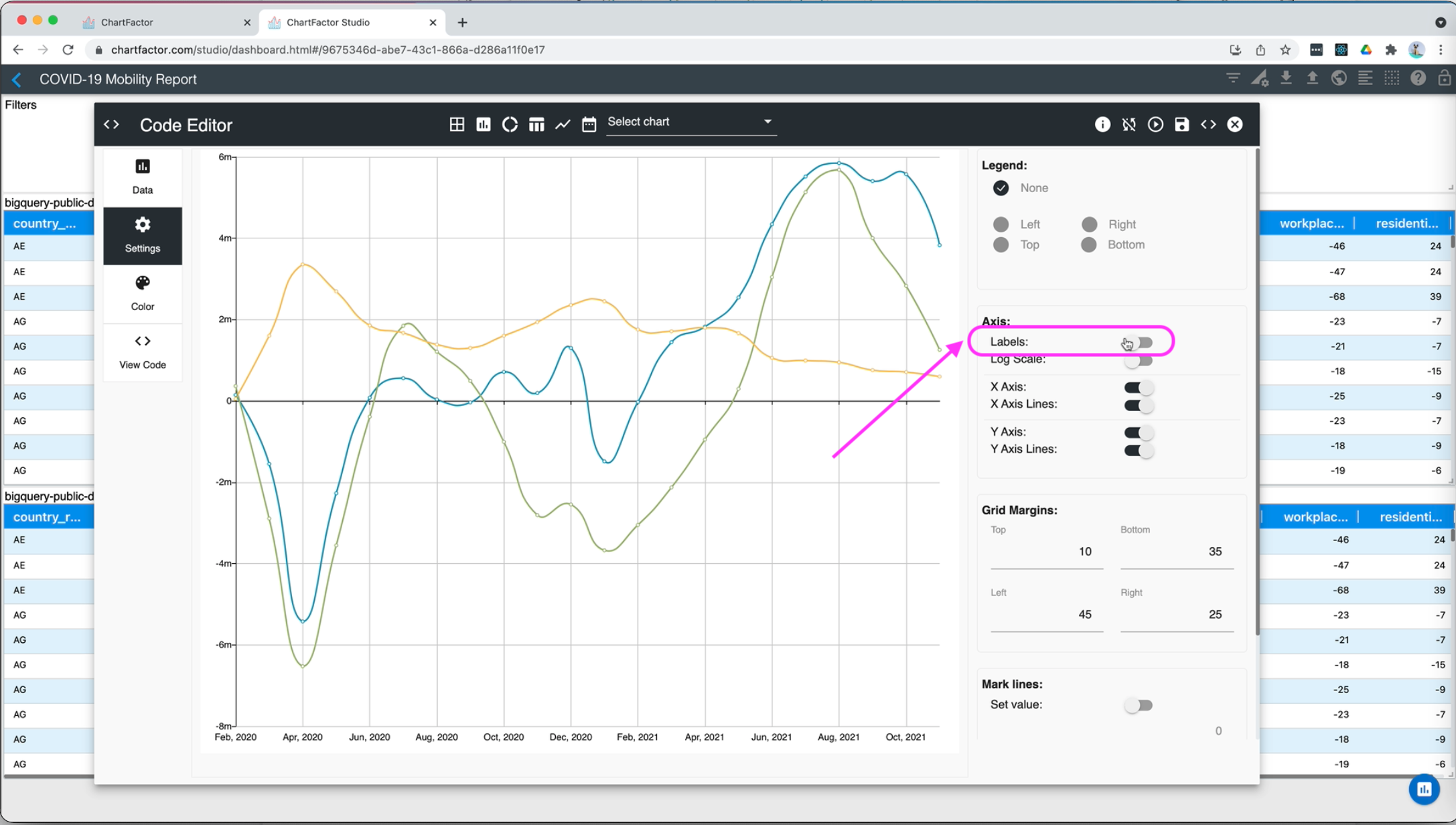The height and width of the screenshot is (825, 1456).
Task: Switch to the Data tab
Action: tap(142, 177)
